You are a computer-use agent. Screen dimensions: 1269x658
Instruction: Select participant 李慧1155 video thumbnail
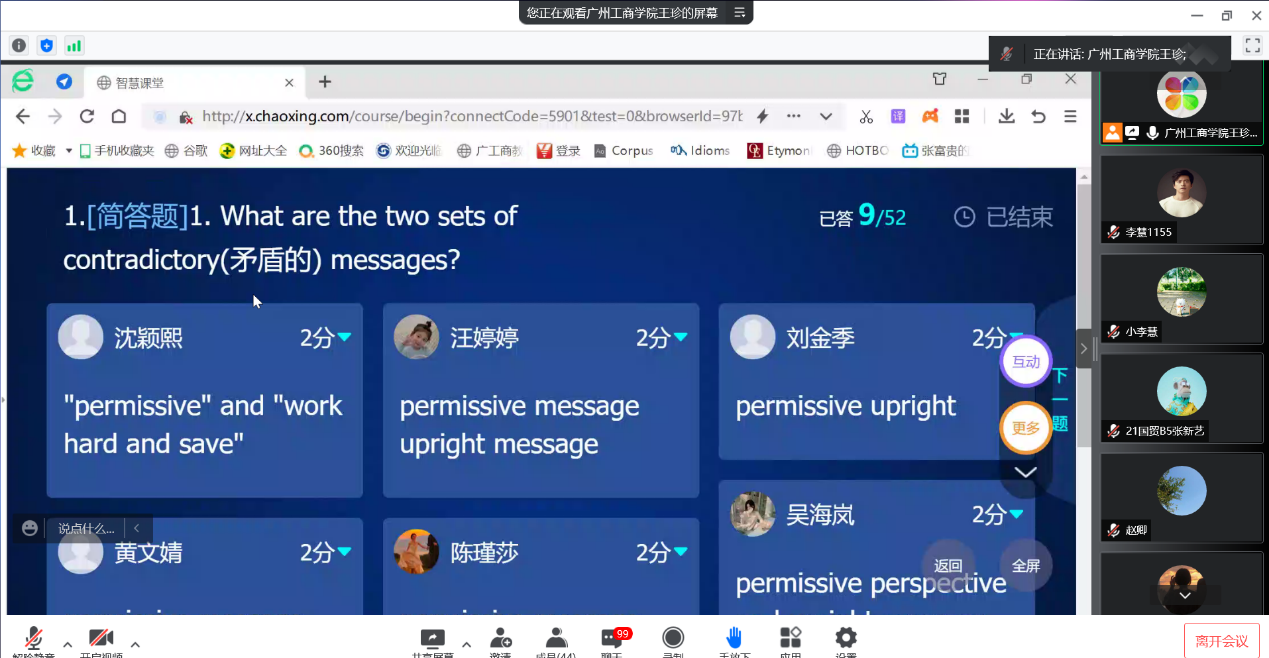1181,200
